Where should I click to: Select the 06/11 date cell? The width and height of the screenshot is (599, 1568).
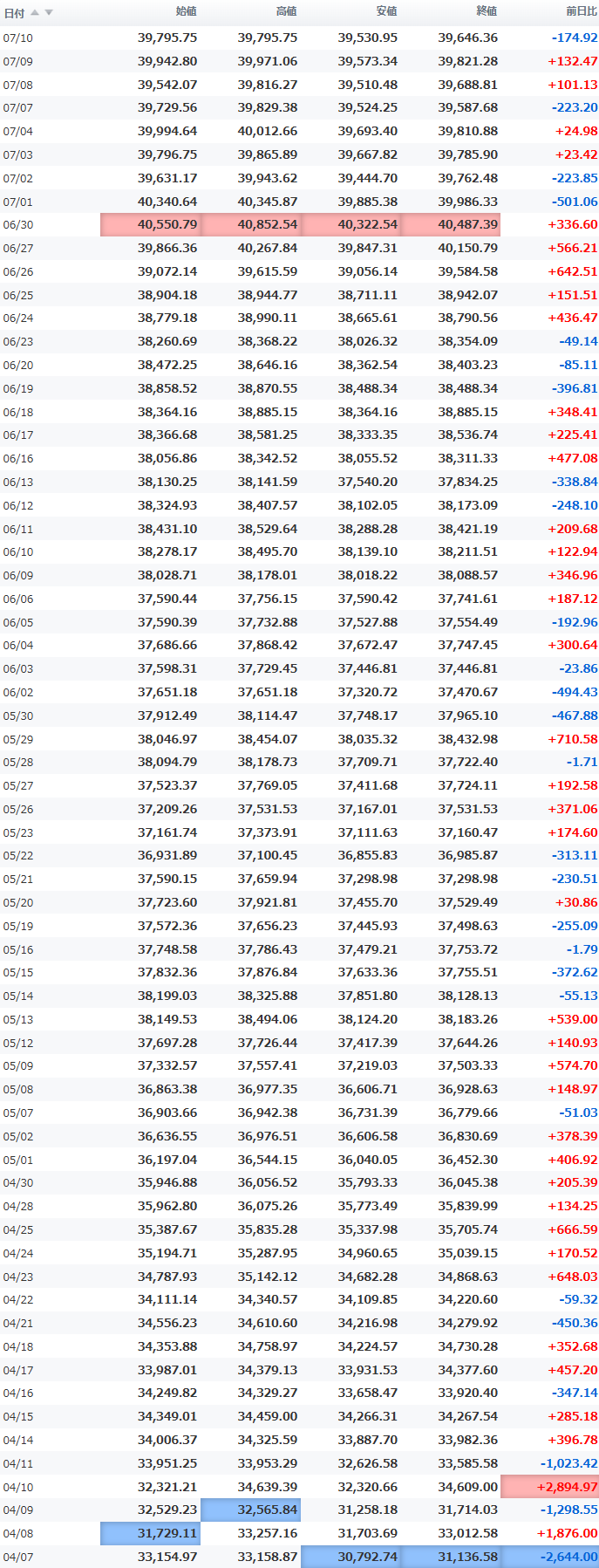click(17, 528)
